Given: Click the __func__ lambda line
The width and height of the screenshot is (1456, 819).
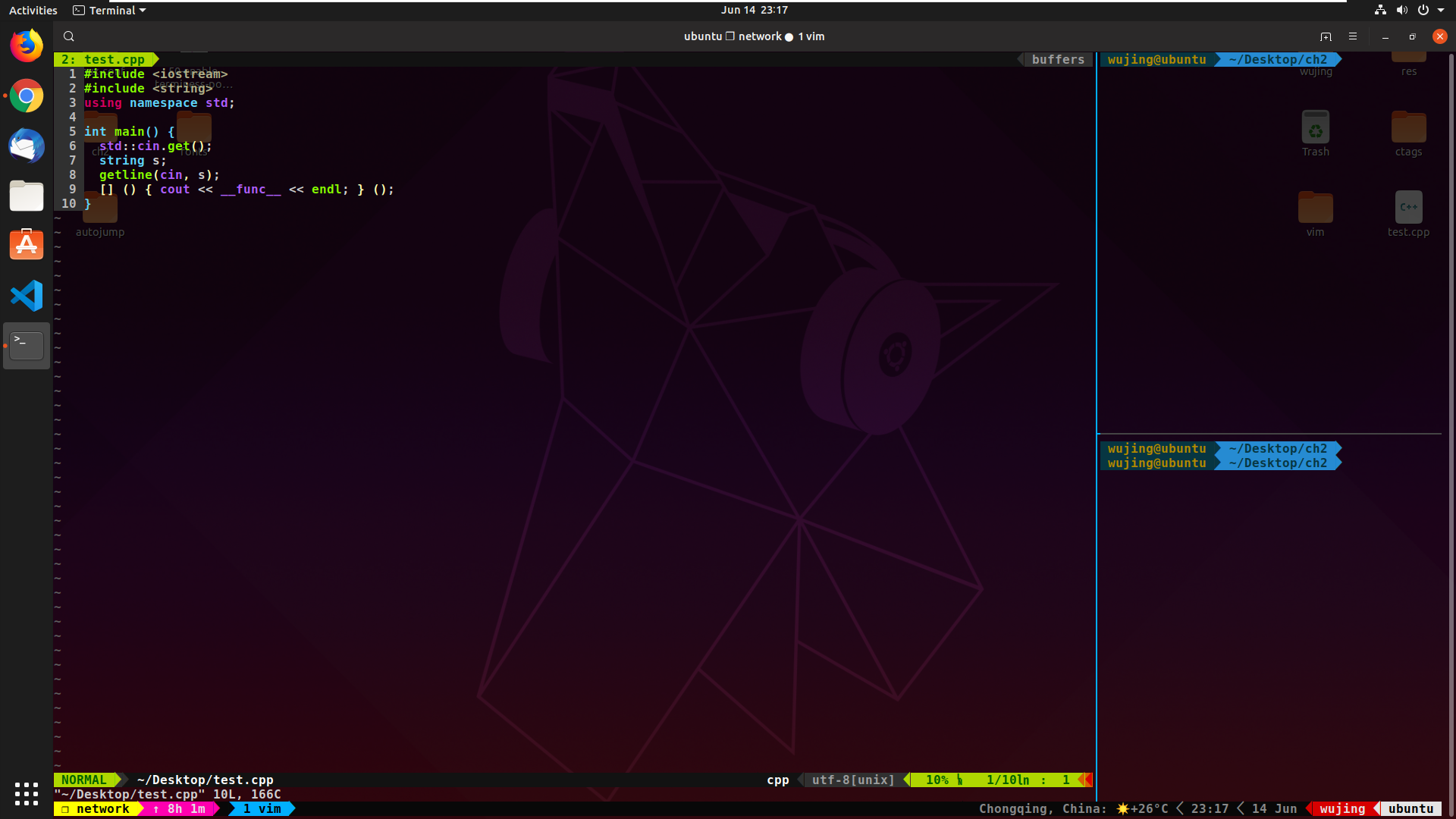Looking at the screenshot, I should (246, 189).
